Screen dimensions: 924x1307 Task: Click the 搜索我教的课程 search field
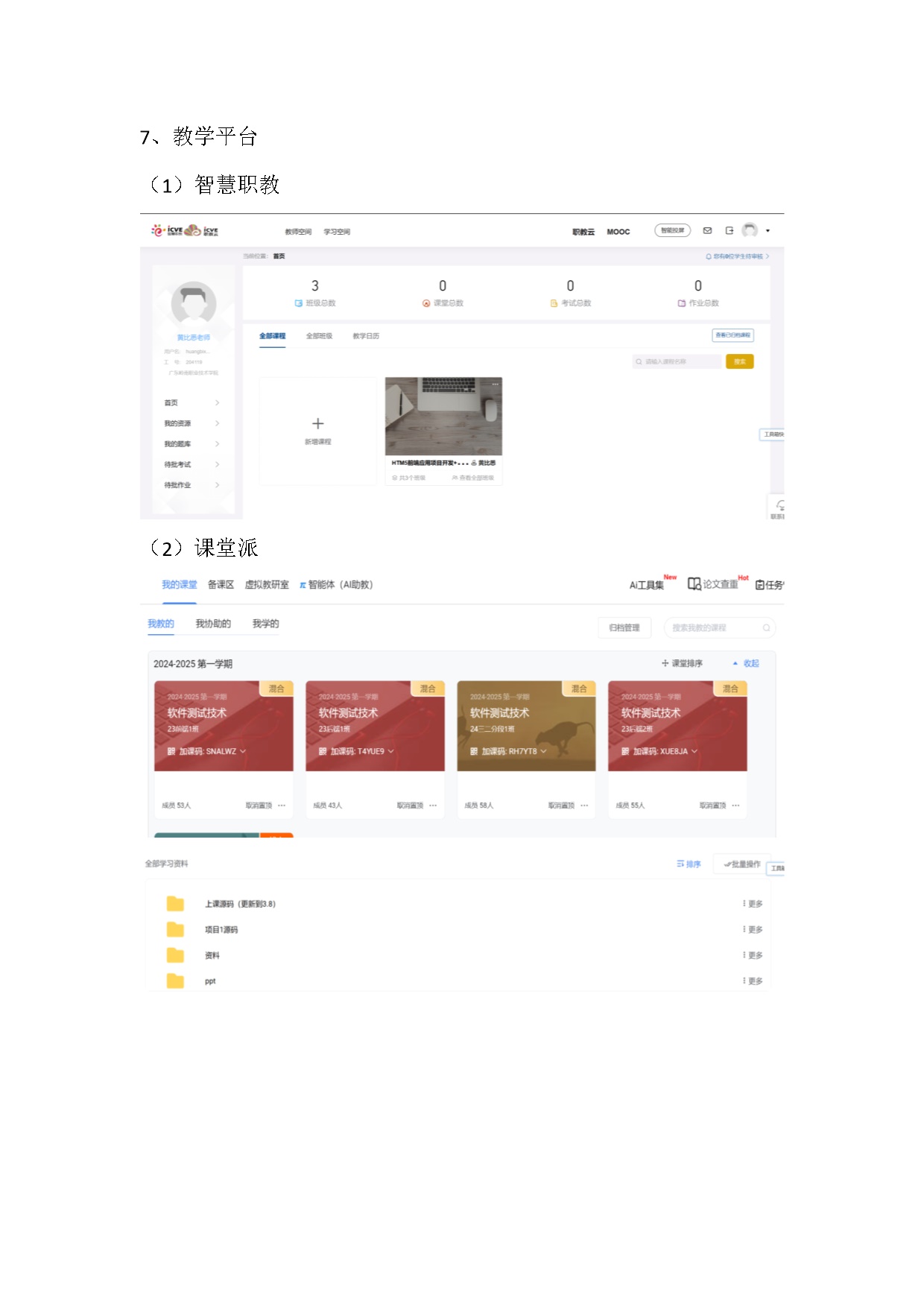[x=714, y=628]
